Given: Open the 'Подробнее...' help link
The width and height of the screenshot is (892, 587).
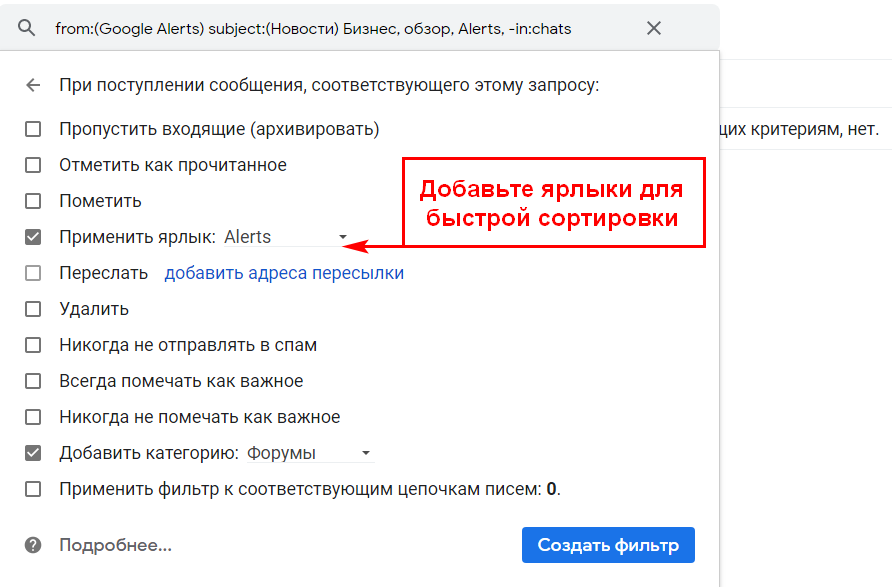Looking at the screenshot, I should [115, 545].
